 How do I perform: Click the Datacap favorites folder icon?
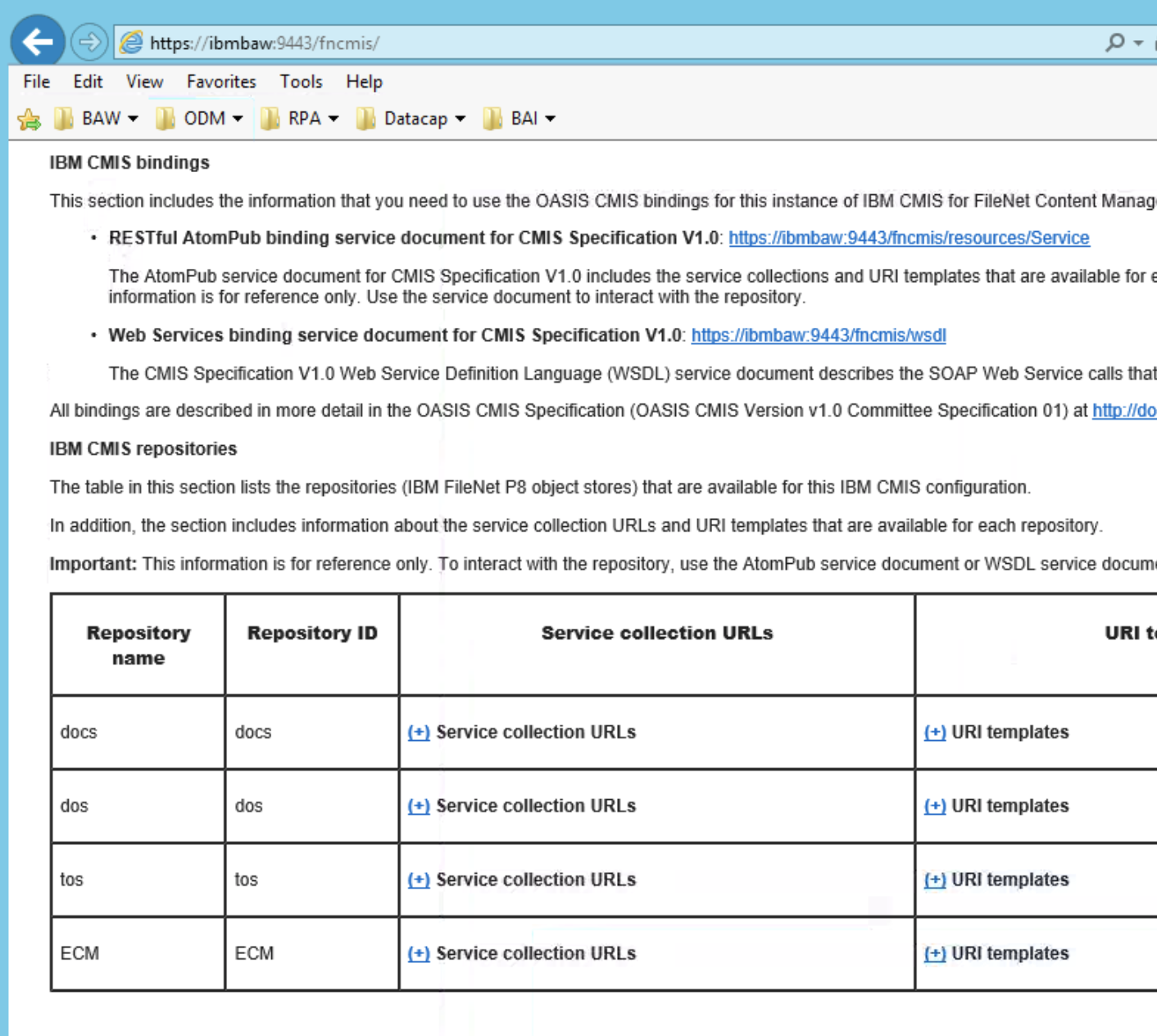coord(366,119)
